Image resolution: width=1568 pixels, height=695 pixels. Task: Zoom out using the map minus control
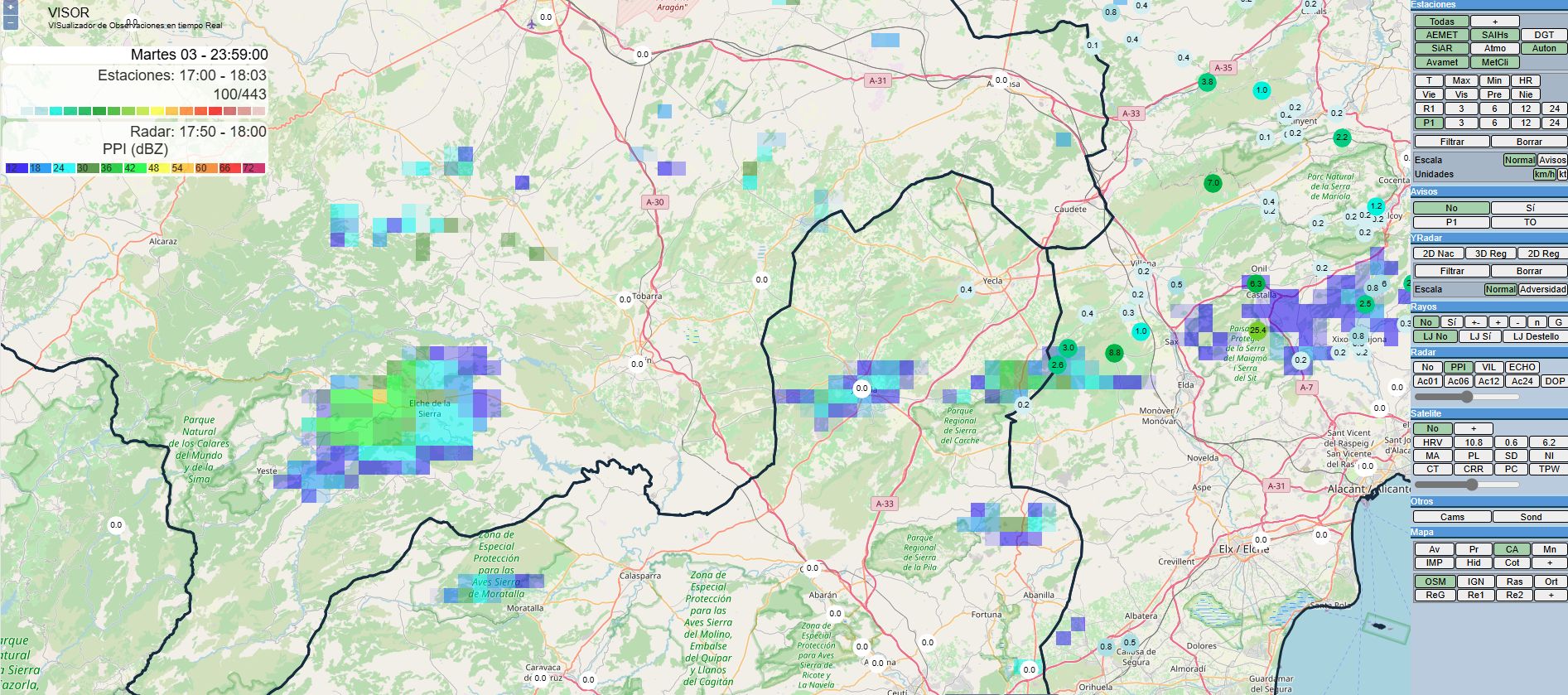click(12, 21)
